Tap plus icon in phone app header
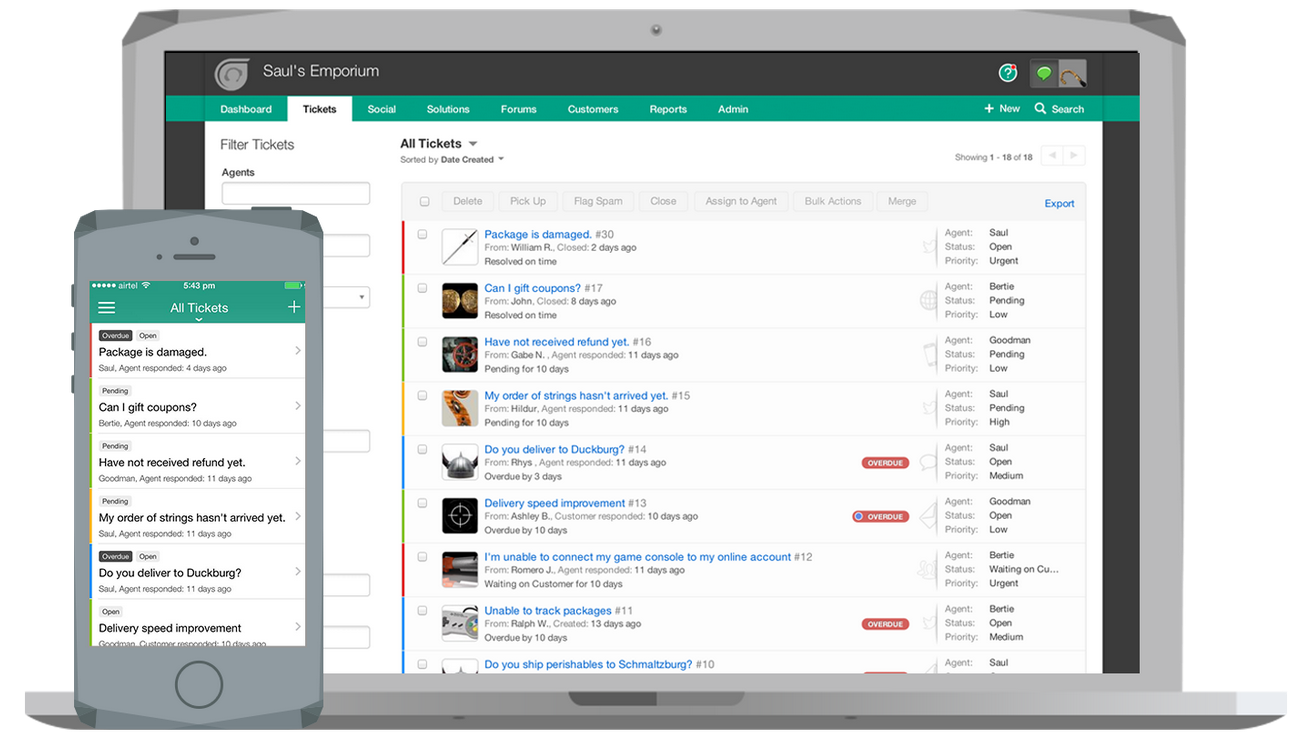Viewport: 1302px width, 732px height. point(294,307)
